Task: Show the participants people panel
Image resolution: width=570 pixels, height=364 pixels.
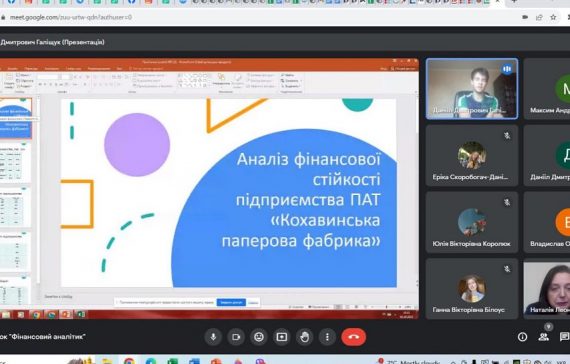Action: (x=544, y=337)
